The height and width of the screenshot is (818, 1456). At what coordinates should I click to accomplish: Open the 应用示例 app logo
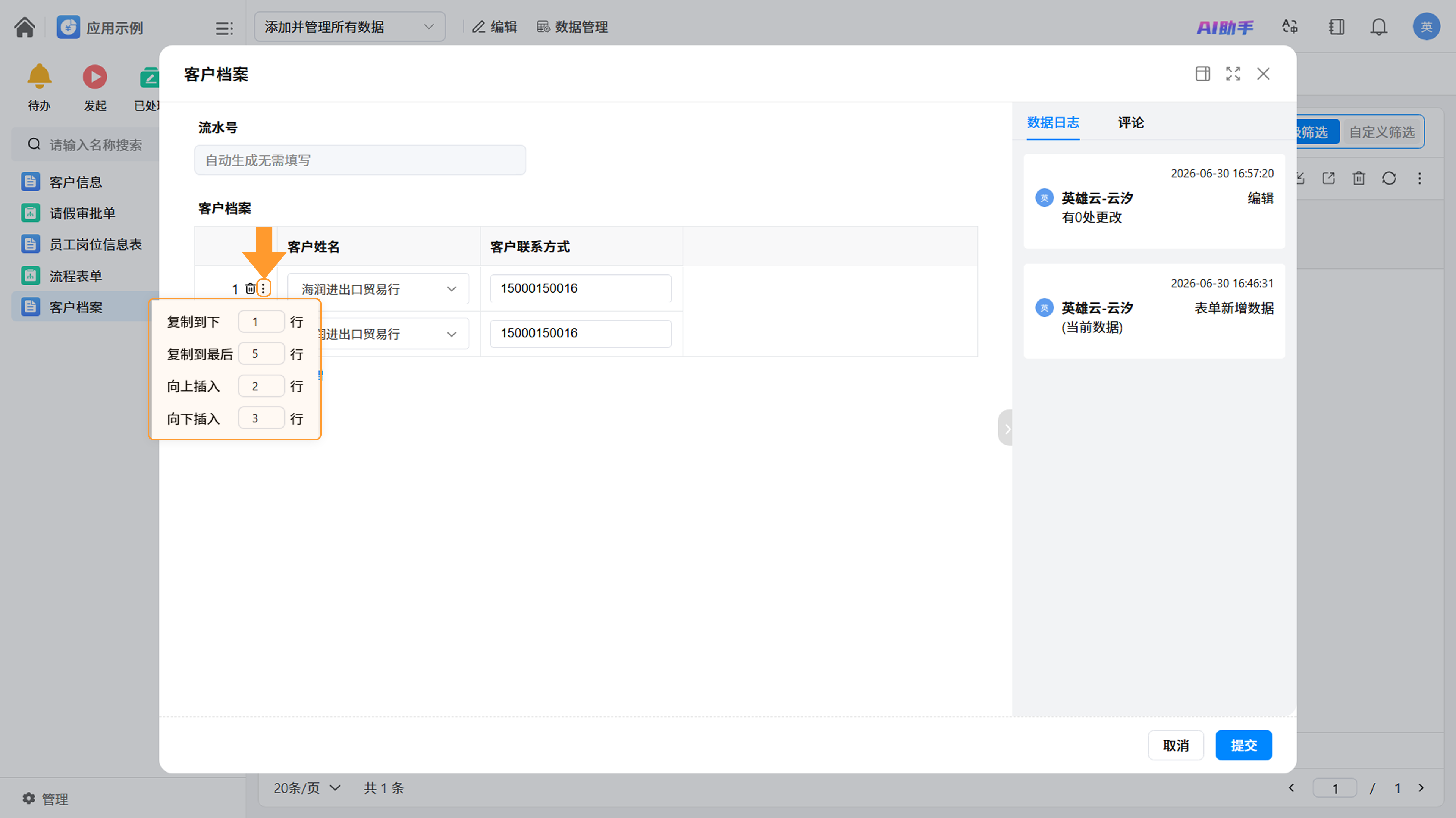[68, 27]
